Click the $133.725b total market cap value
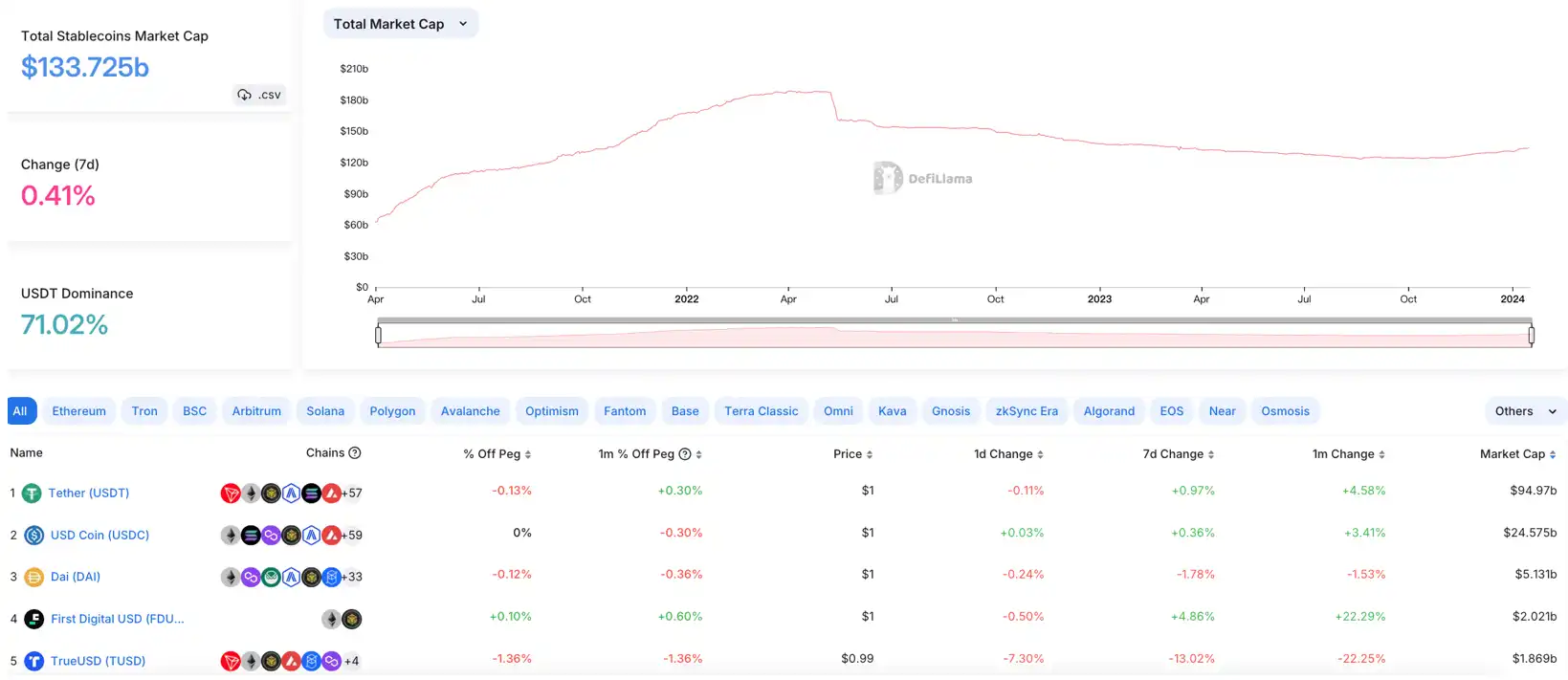This screenshot has height=680, width=1568. coord(85,67)
